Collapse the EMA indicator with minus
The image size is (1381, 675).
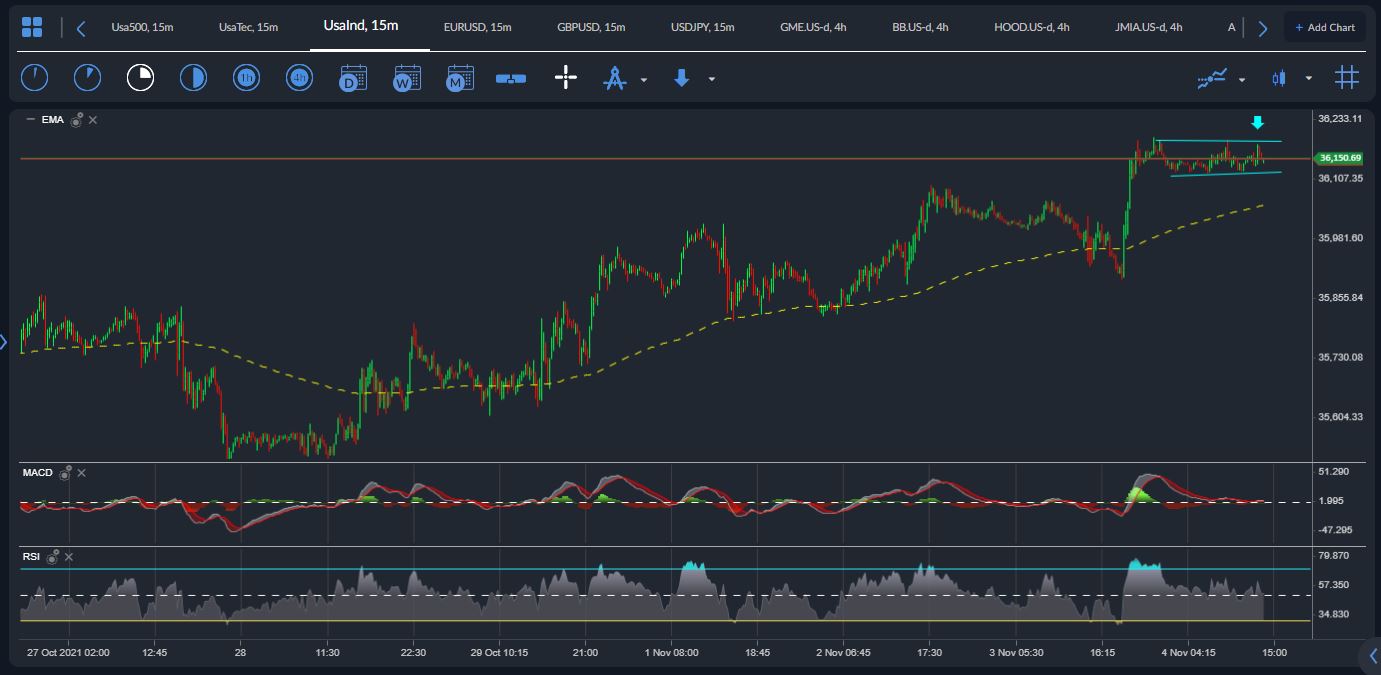point(30,120)
